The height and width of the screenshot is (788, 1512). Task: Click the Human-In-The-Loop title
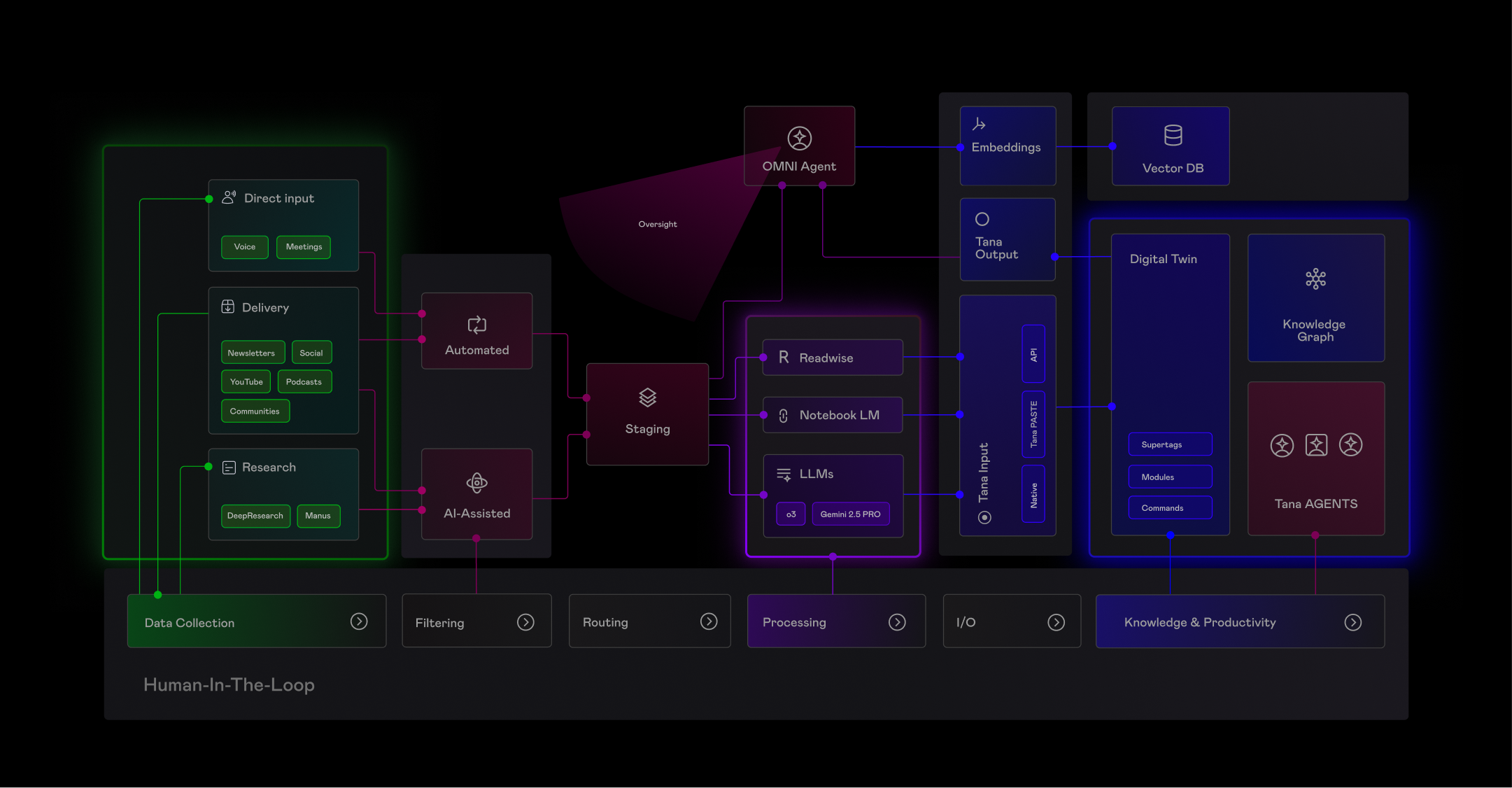(x=229, y=684)
